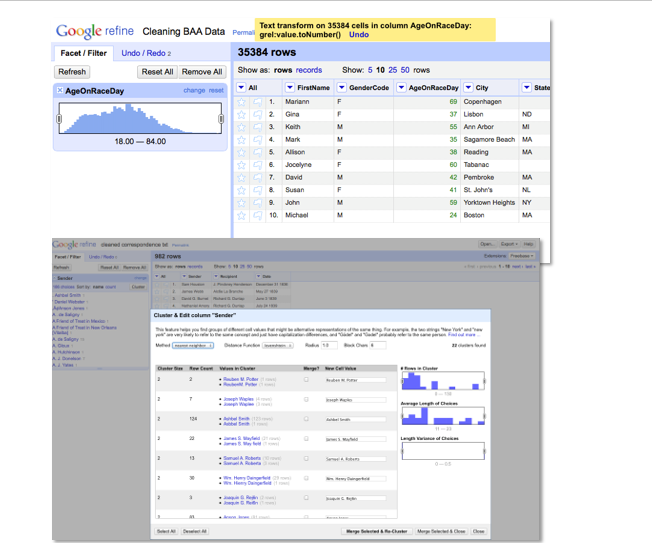
Task: Tick merge checkbox for Joseph Waples cluster
Action: [x=306, y=399]
